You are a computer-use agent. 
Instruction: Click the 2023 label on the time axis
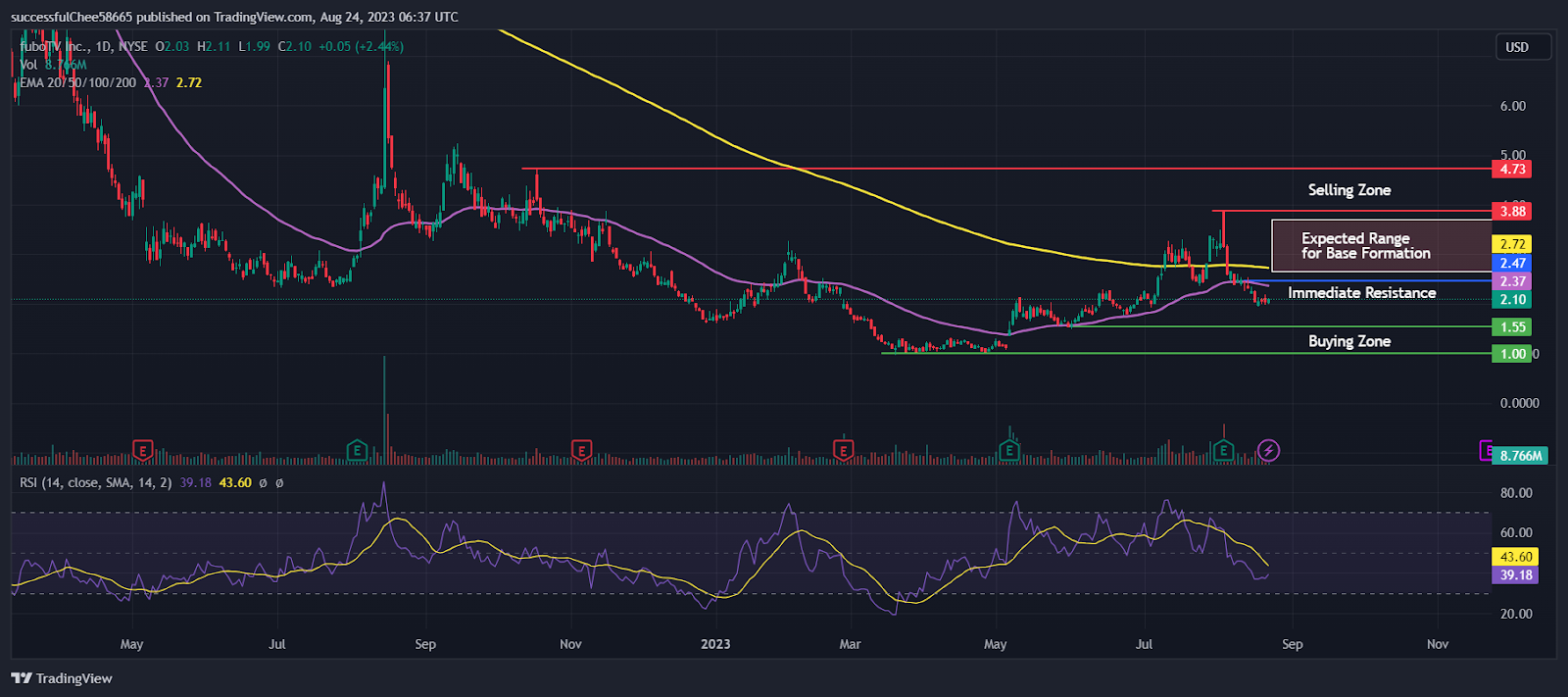click(715, 644)
